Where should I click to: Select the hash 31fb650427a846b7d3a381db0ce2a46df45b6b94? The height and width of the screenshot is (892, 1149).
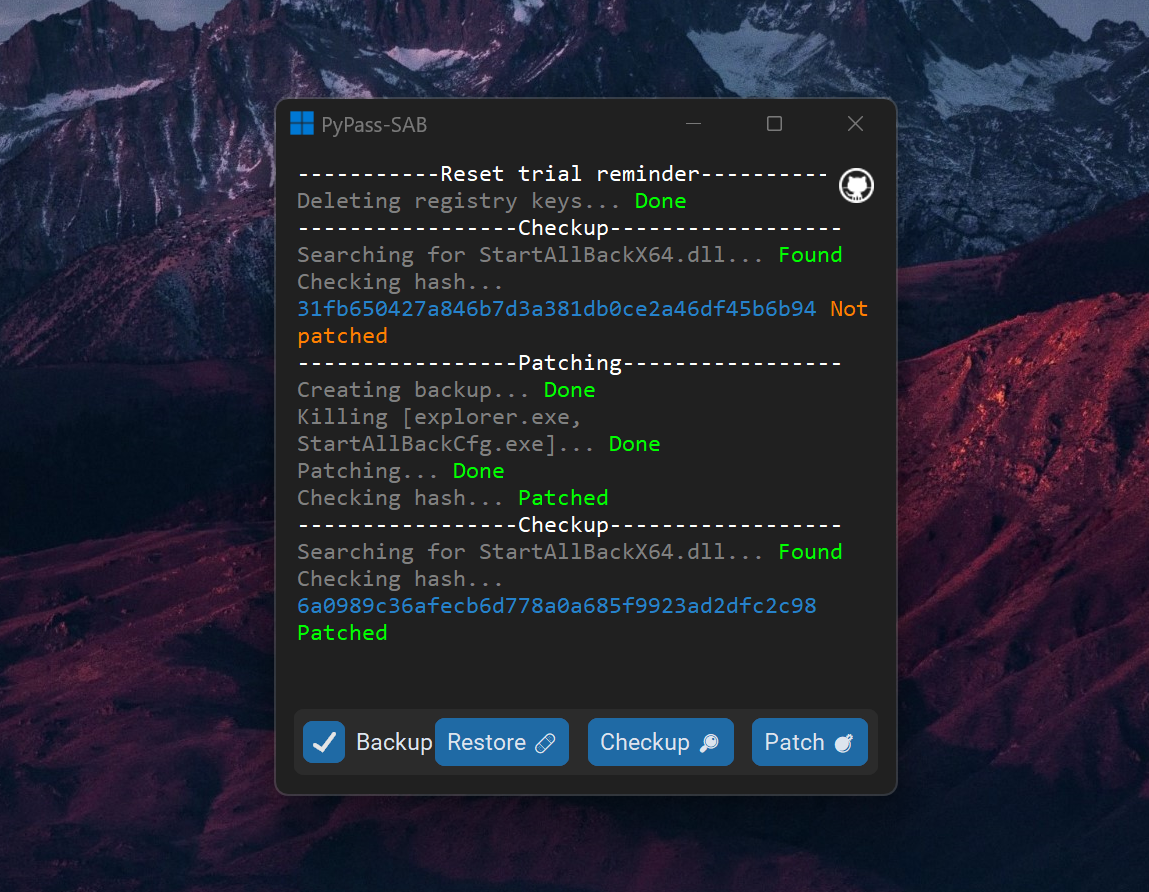pos(556,309)
